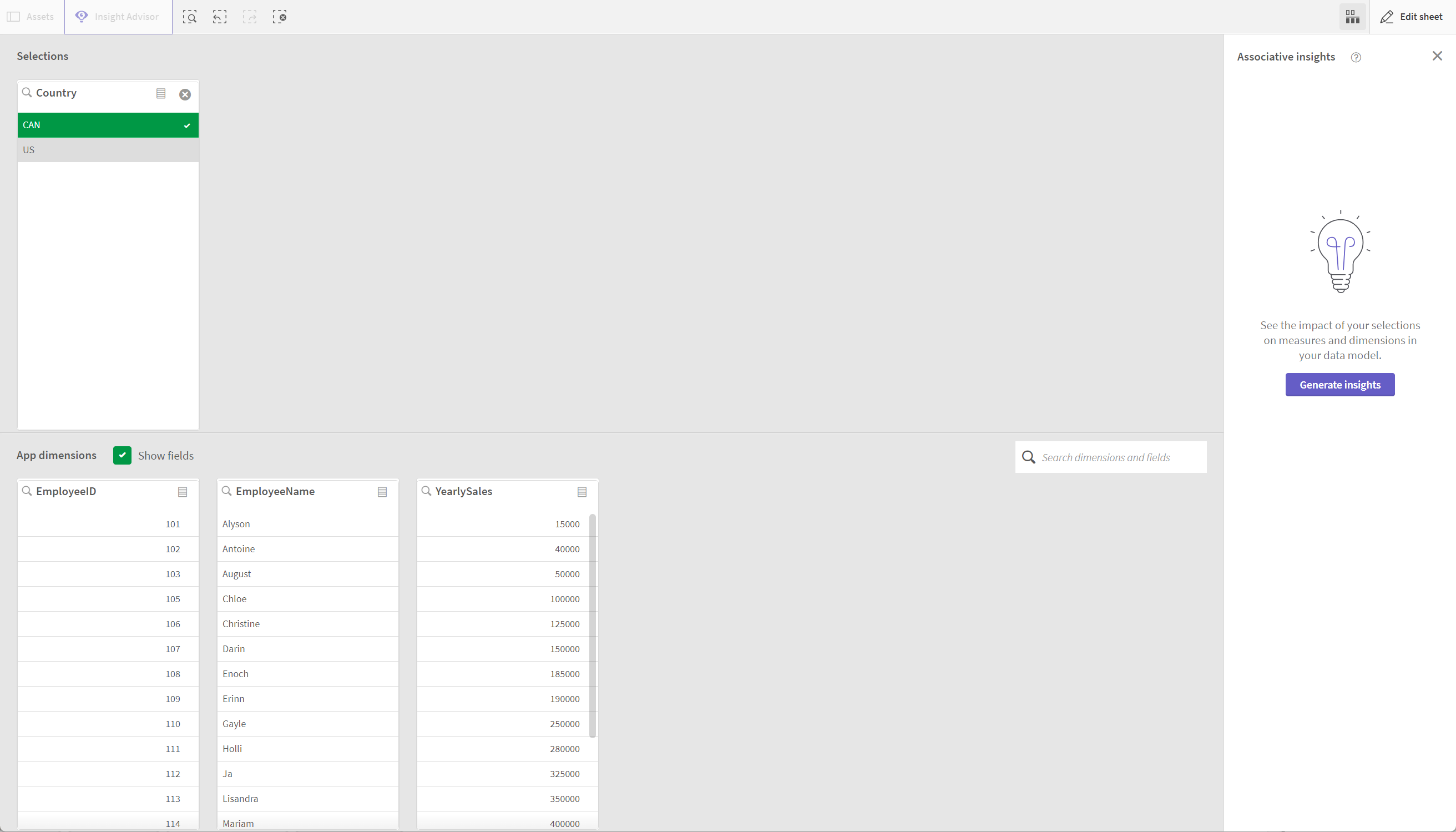Click the circular selection icon in toolbar
Screen dimensions: 1456x832
coord(280,17)
